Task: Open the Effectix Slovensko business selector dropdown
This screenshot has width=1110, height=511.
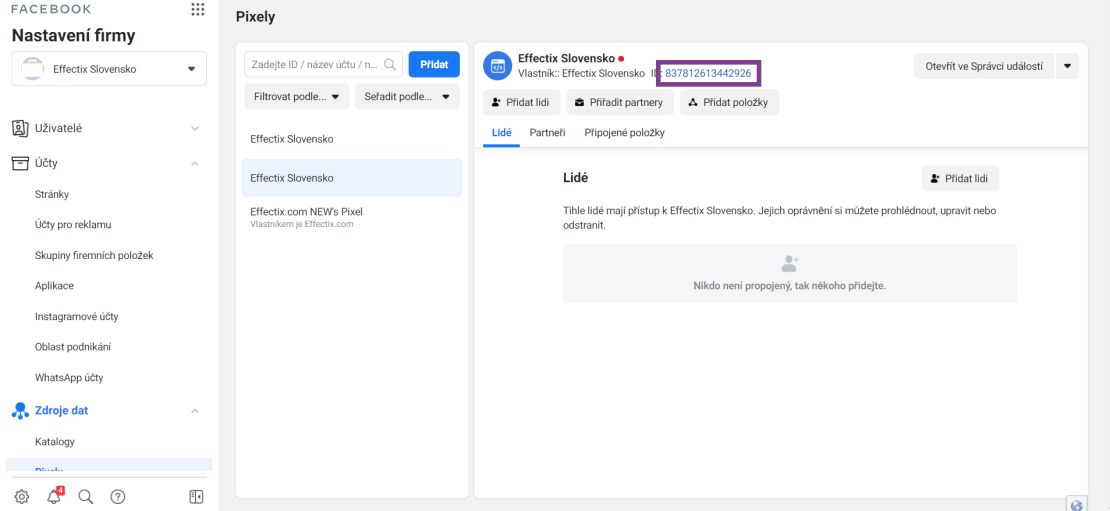Action: [109, 69]
